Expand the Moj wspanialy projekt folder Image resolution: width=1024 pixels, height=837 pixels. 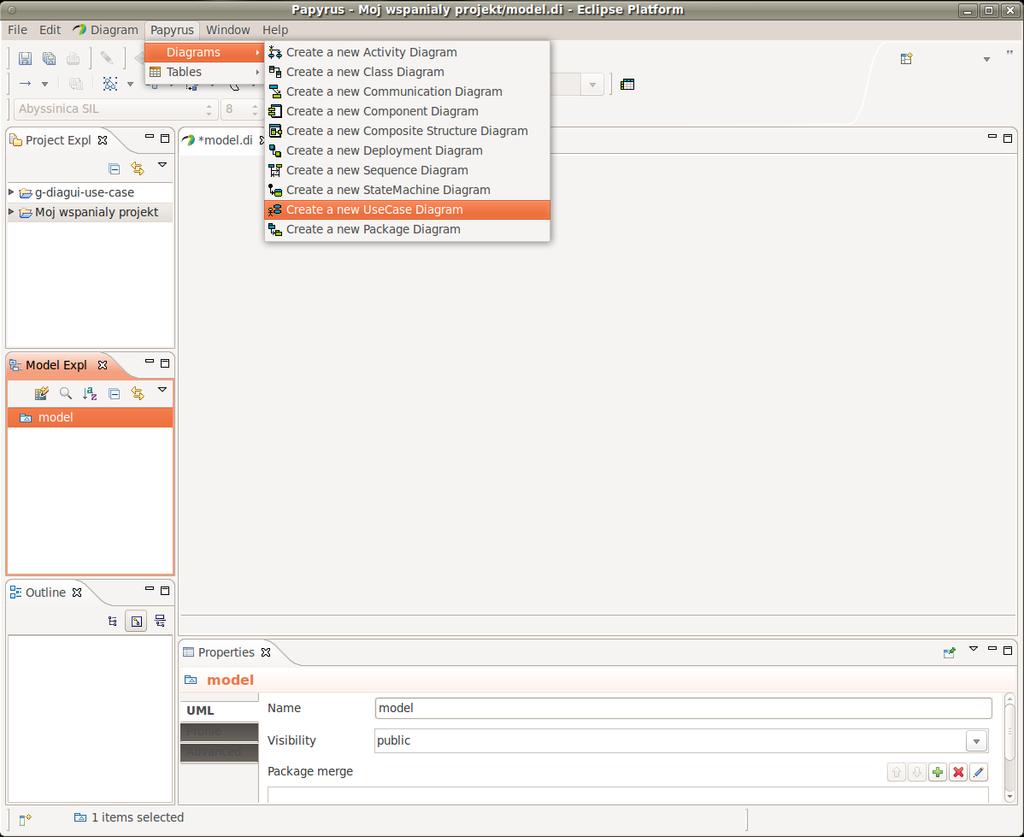tap(11, 212)
